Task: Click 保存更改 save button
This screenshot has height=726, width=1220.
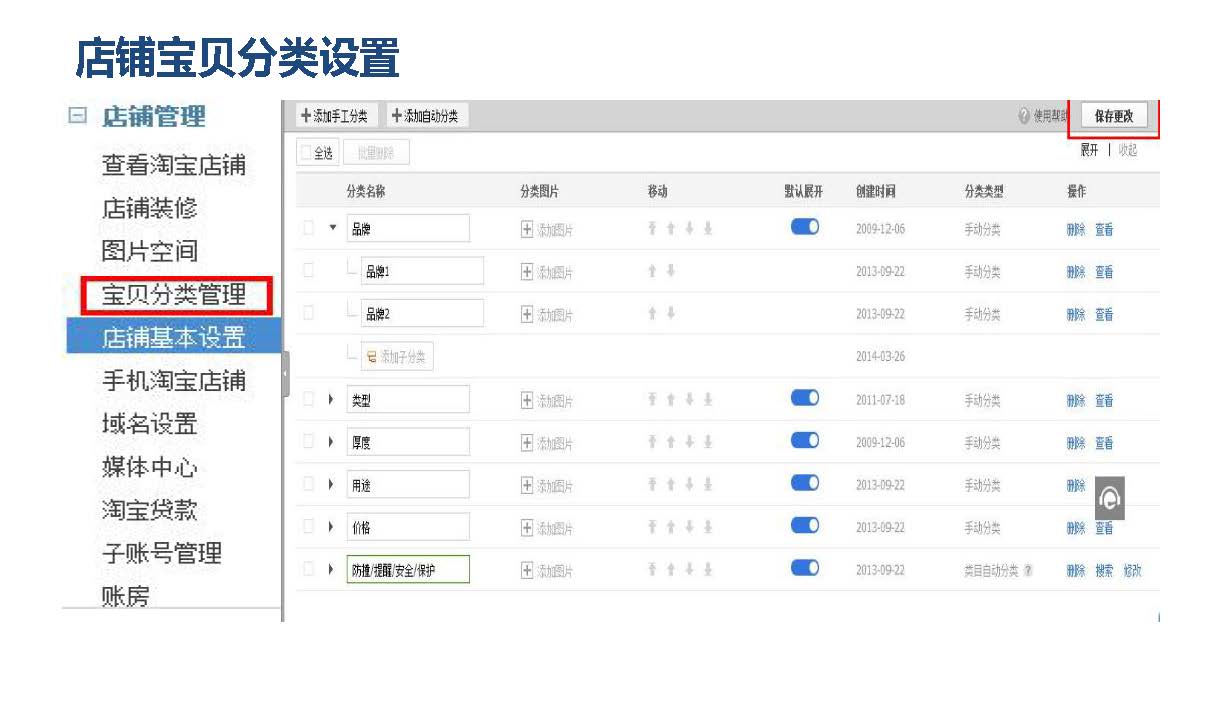Action: pyautogui.click(x=1115, y=117)
